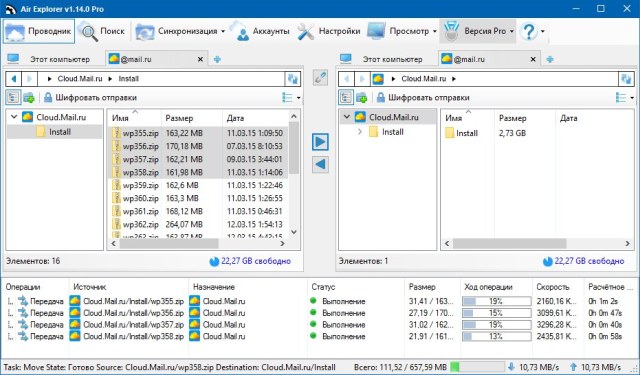Collapse the Cloud.Mail.ru node in the left tree
This screenshot has width=640, height=375.
tap(14, 117)
